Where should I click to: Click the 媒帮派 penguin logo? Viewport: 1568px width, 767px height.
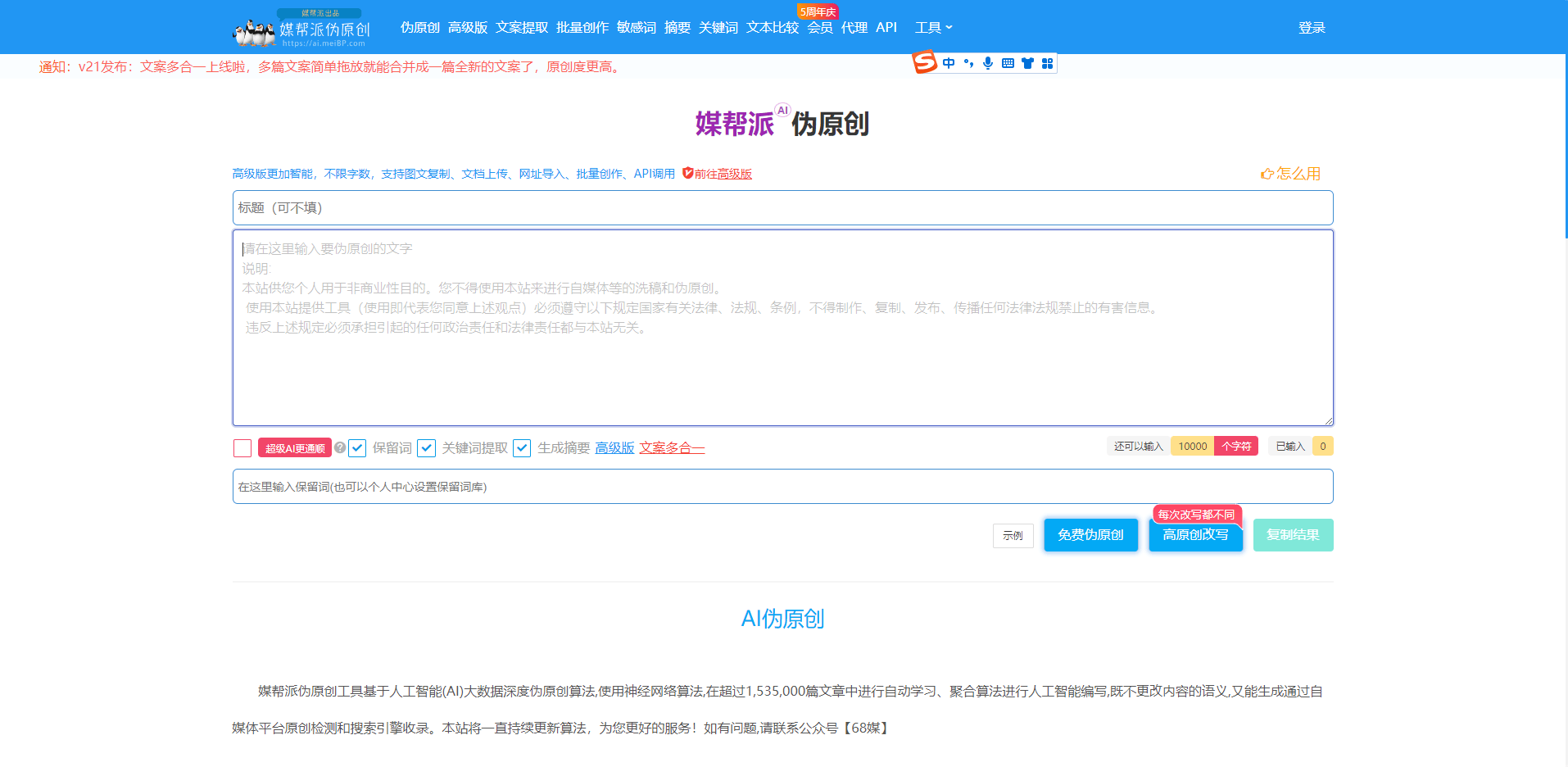(254, 29)
